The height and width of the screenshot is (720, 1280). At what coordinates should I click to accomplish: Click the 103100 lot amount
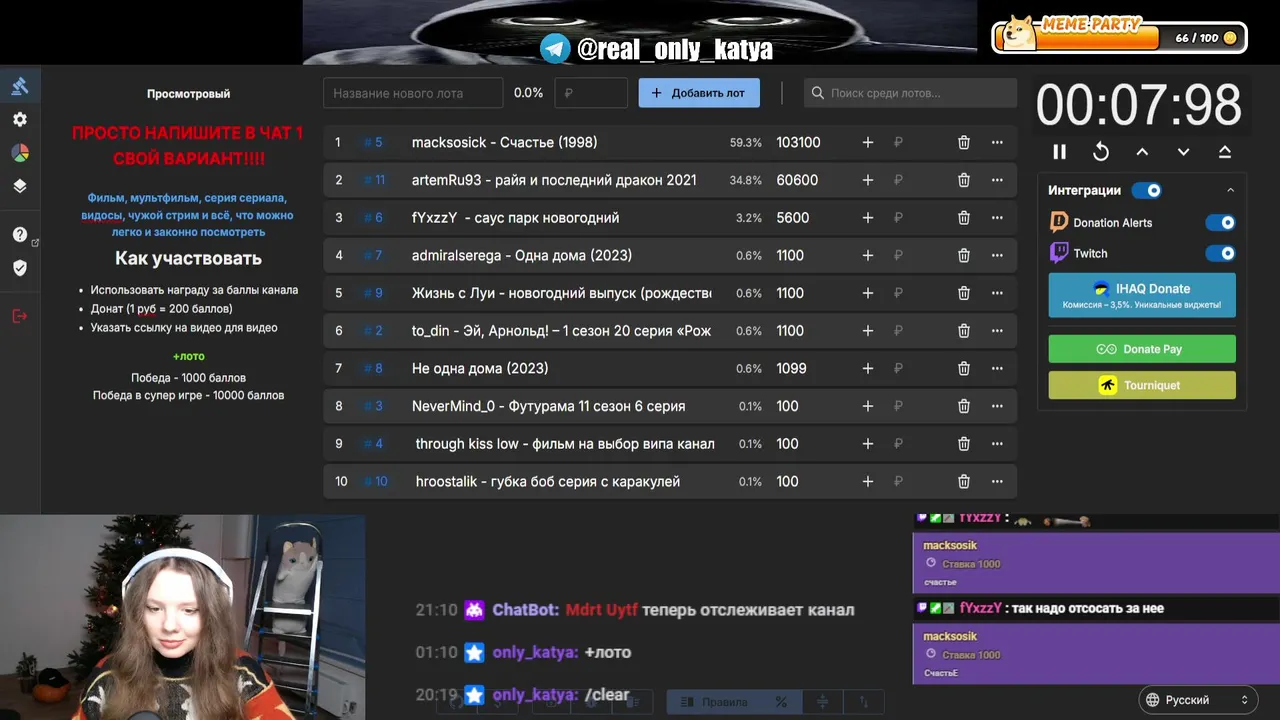799,143
